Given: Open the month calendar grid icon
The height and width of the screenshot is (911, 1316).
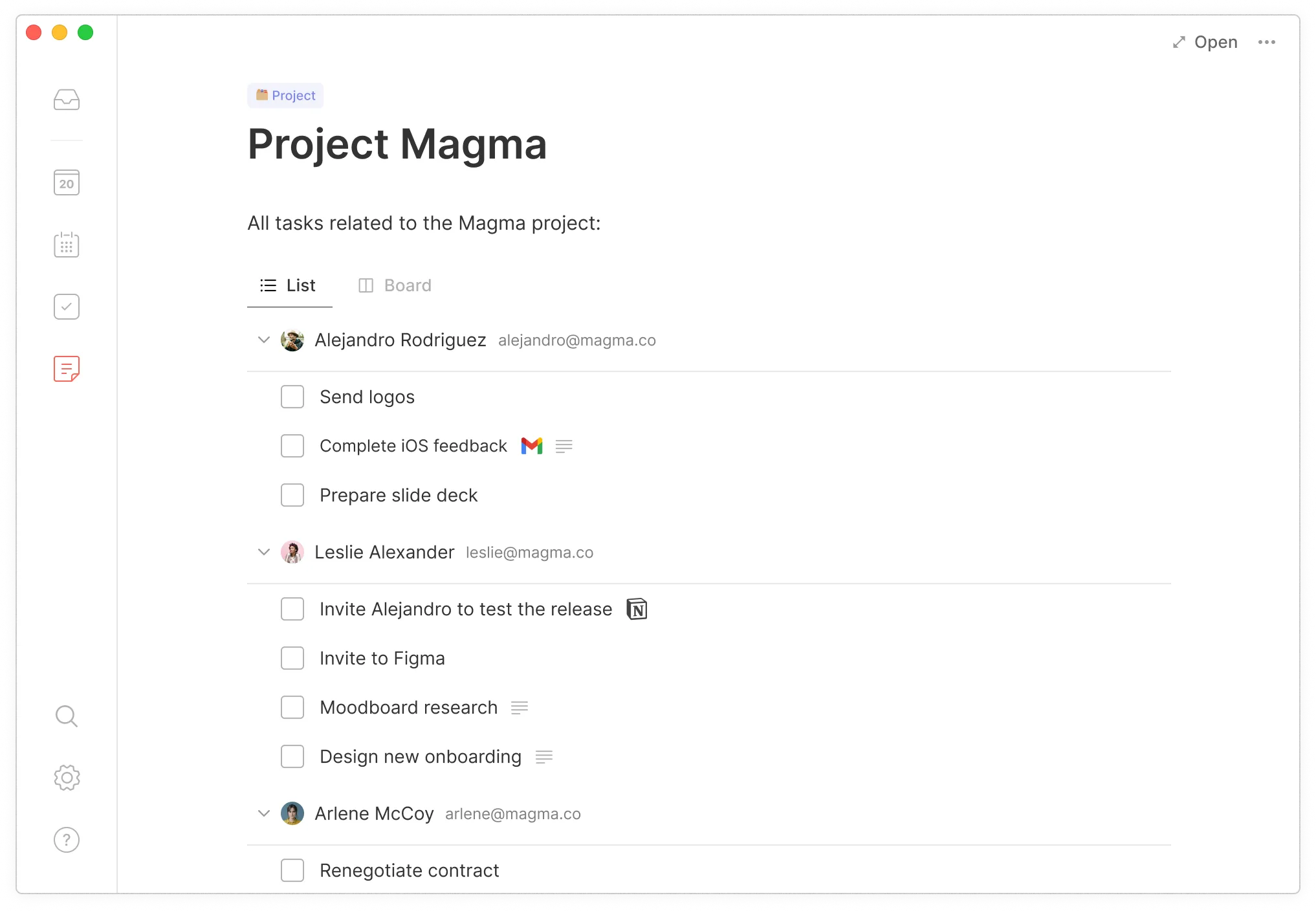Looking at the screenshot, I should [66, 245].
